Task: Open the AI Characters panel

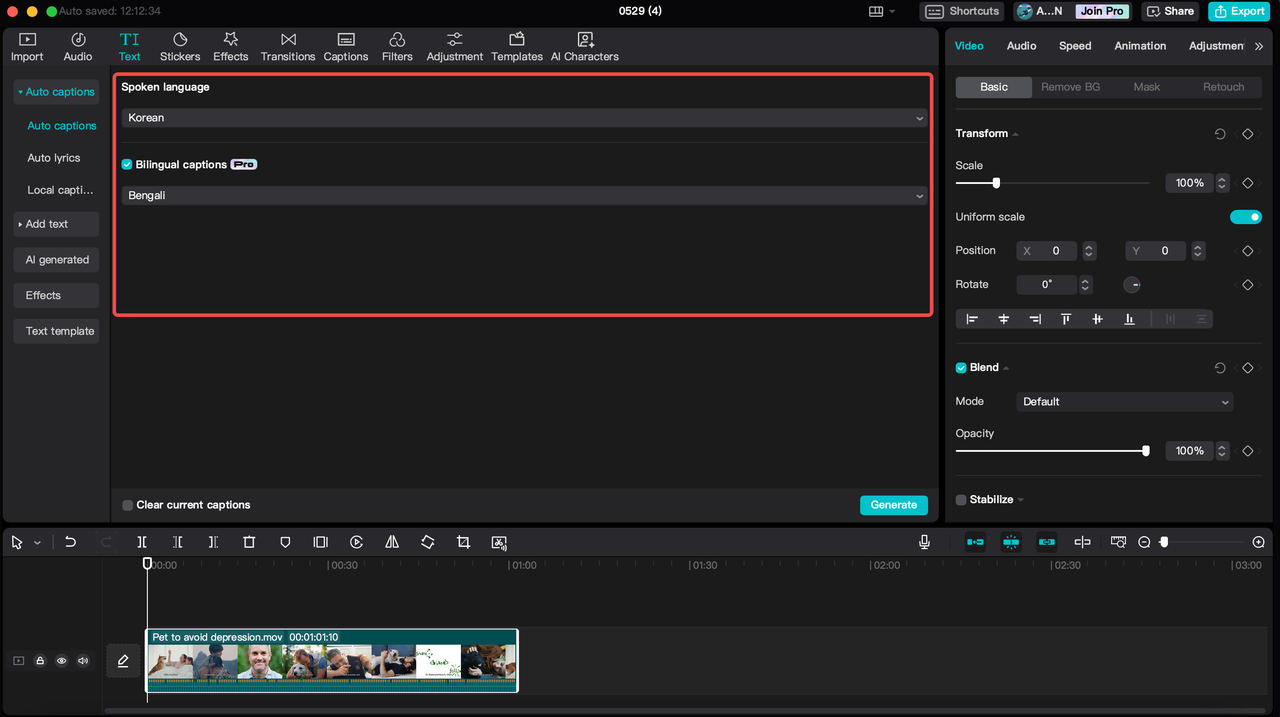Action: point(585,46)
